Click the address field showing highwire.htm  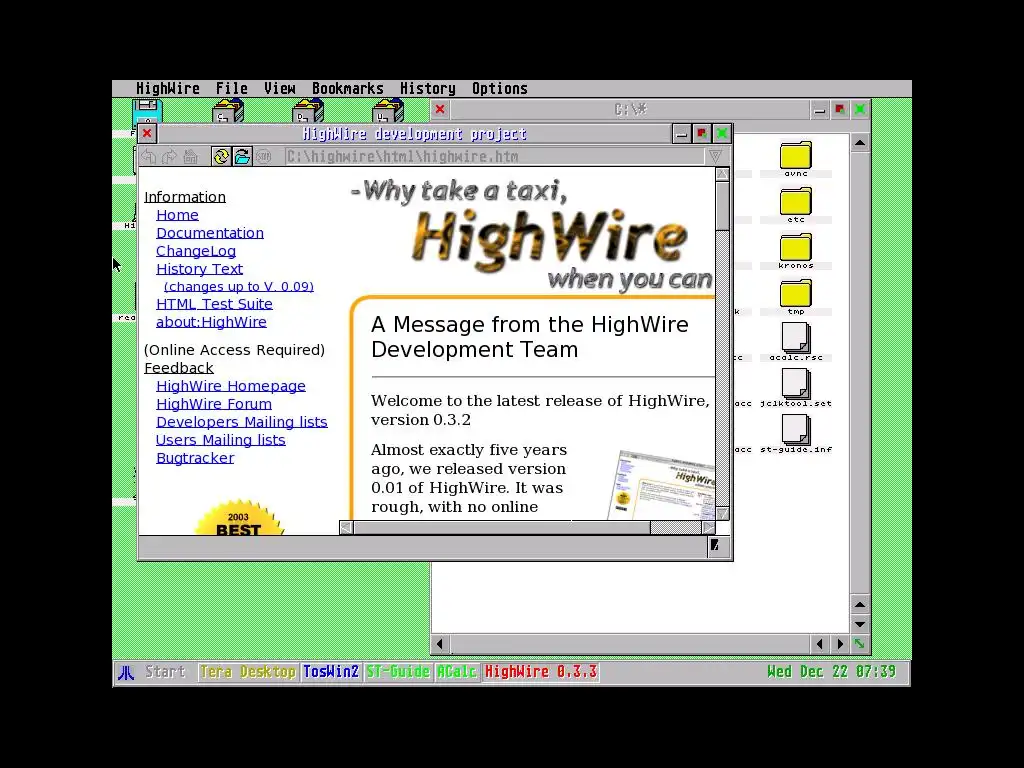[x=494, y=157]
